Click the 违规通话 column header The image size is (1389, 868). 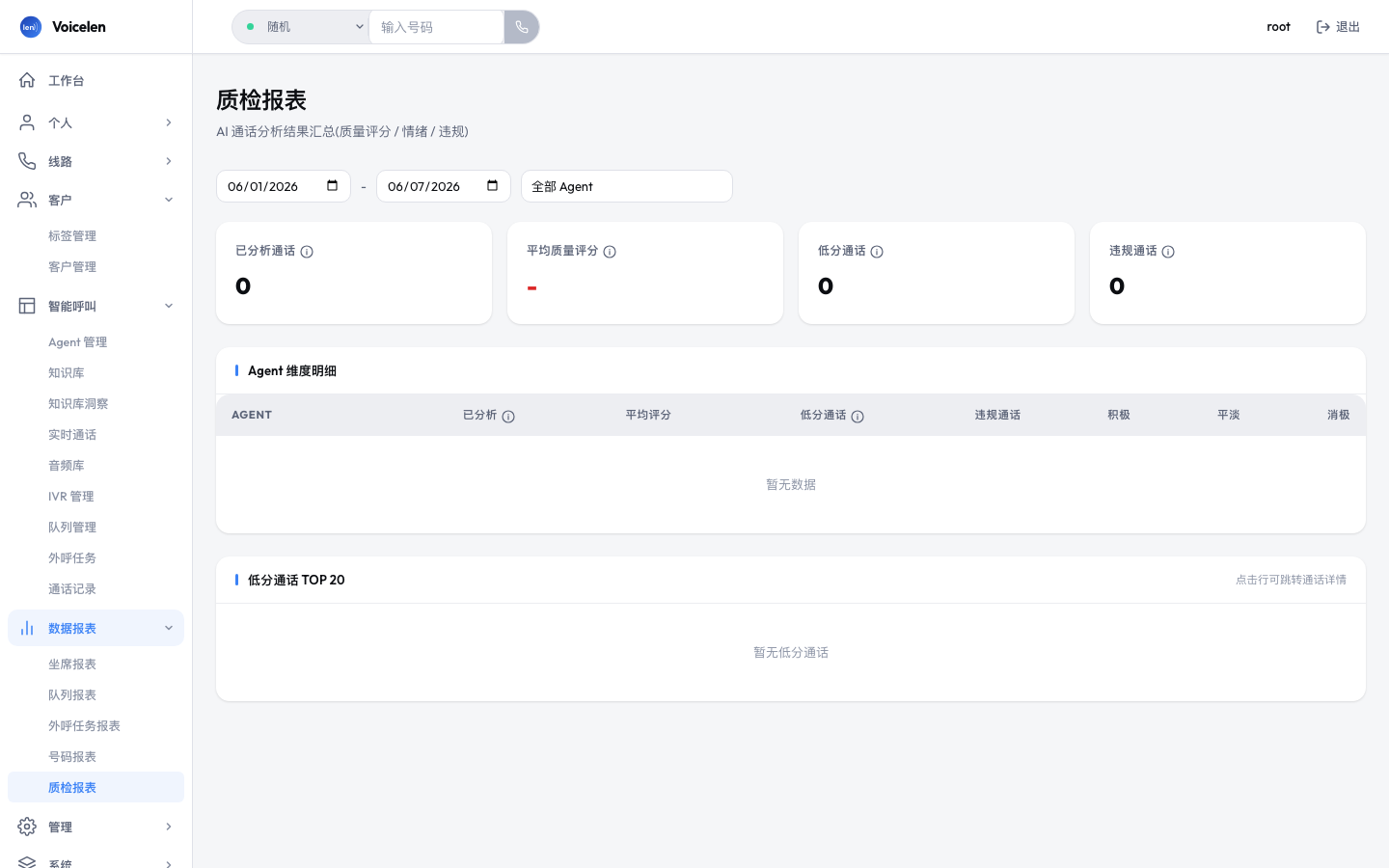click(997, 415)
